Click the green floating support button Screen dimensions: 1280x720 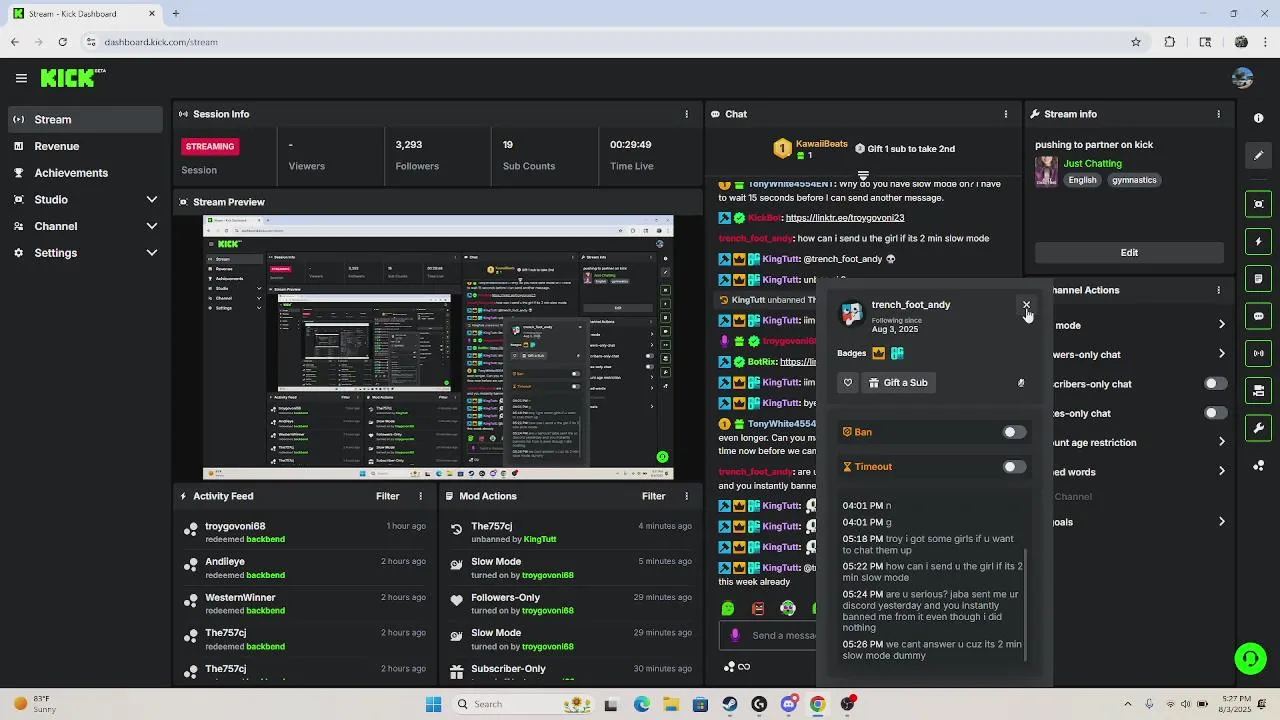click(1250, 658)
